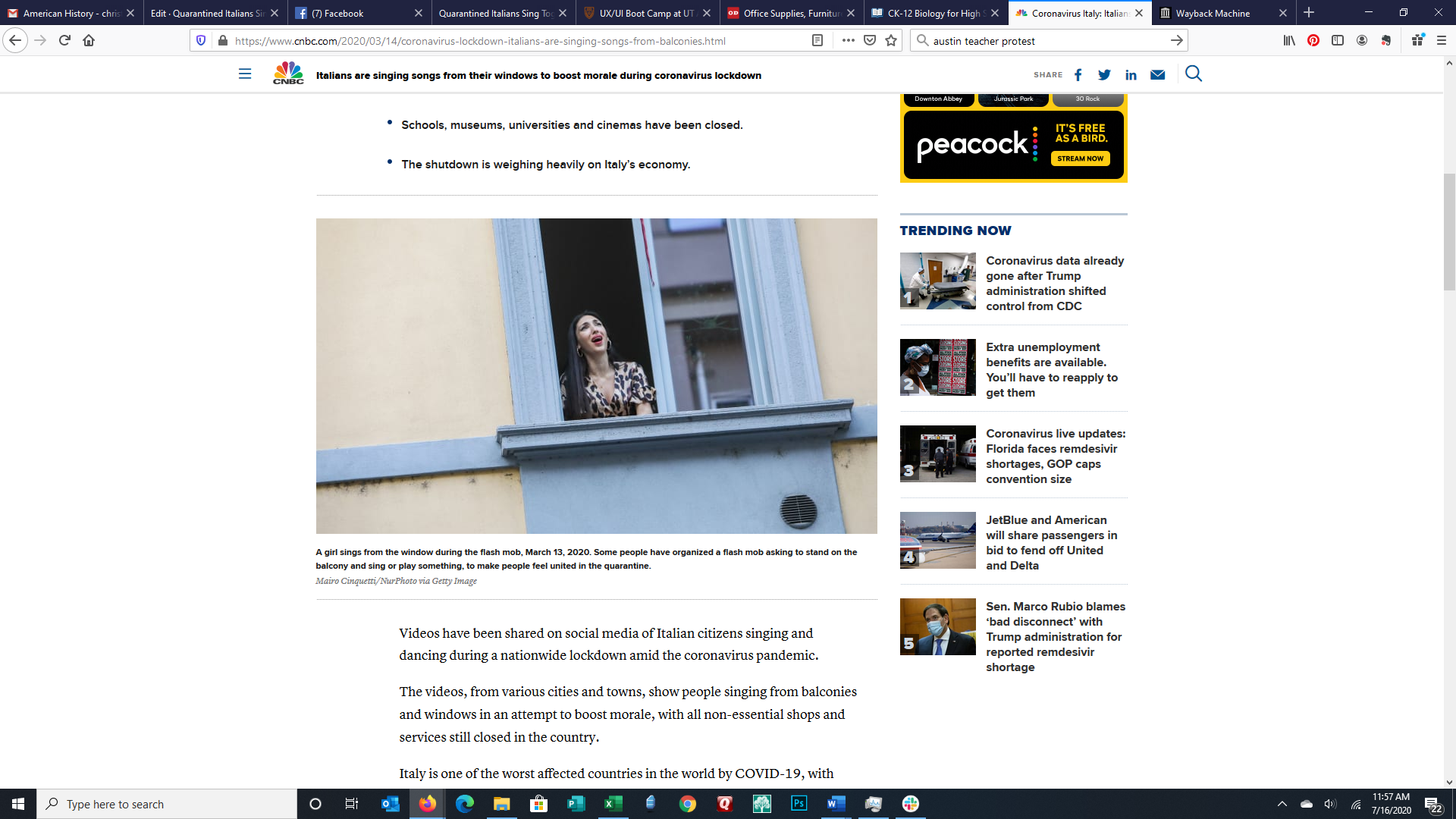
Task: Click Stream Now on Peacock ad
Action: (1080, 158)
